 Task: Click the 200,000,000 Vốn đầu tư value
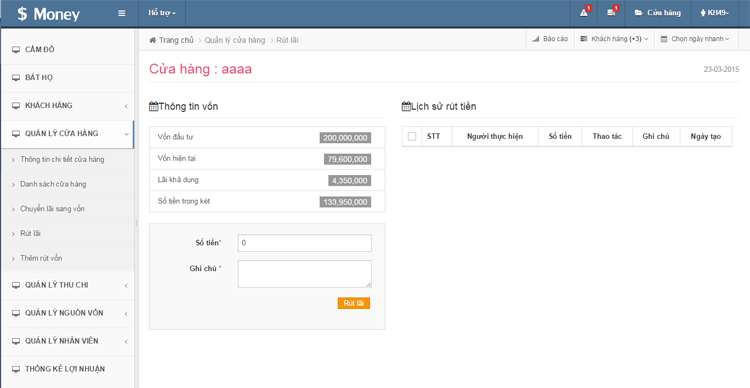345,138
